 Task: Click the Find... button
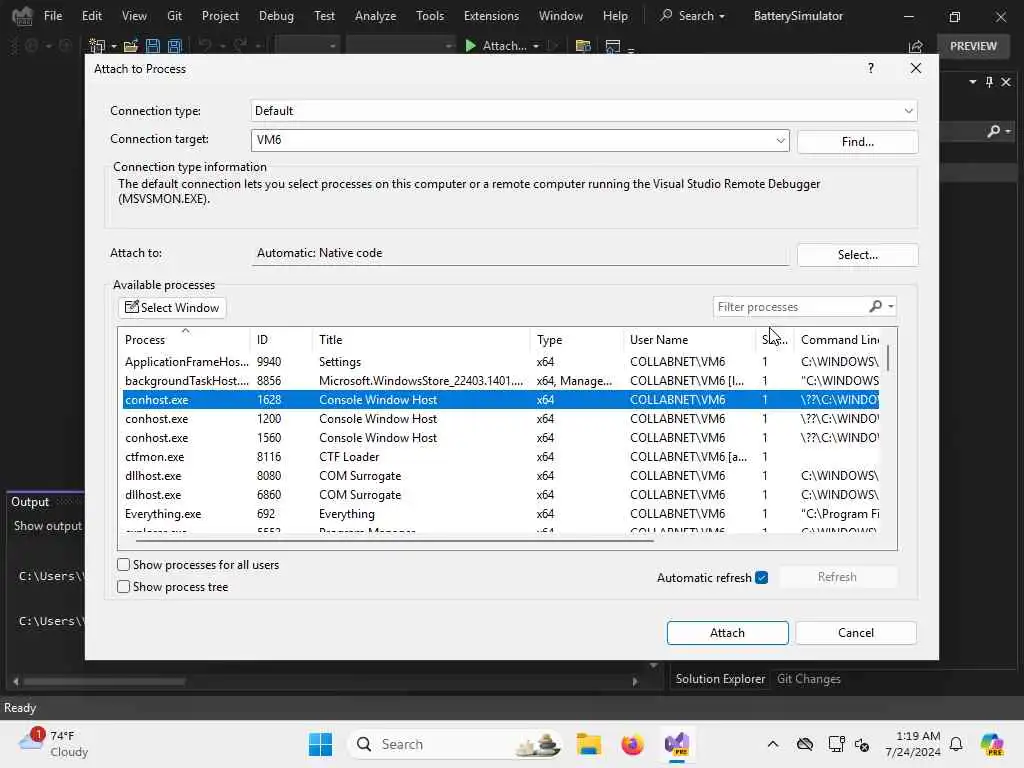(x=857, y=142)
